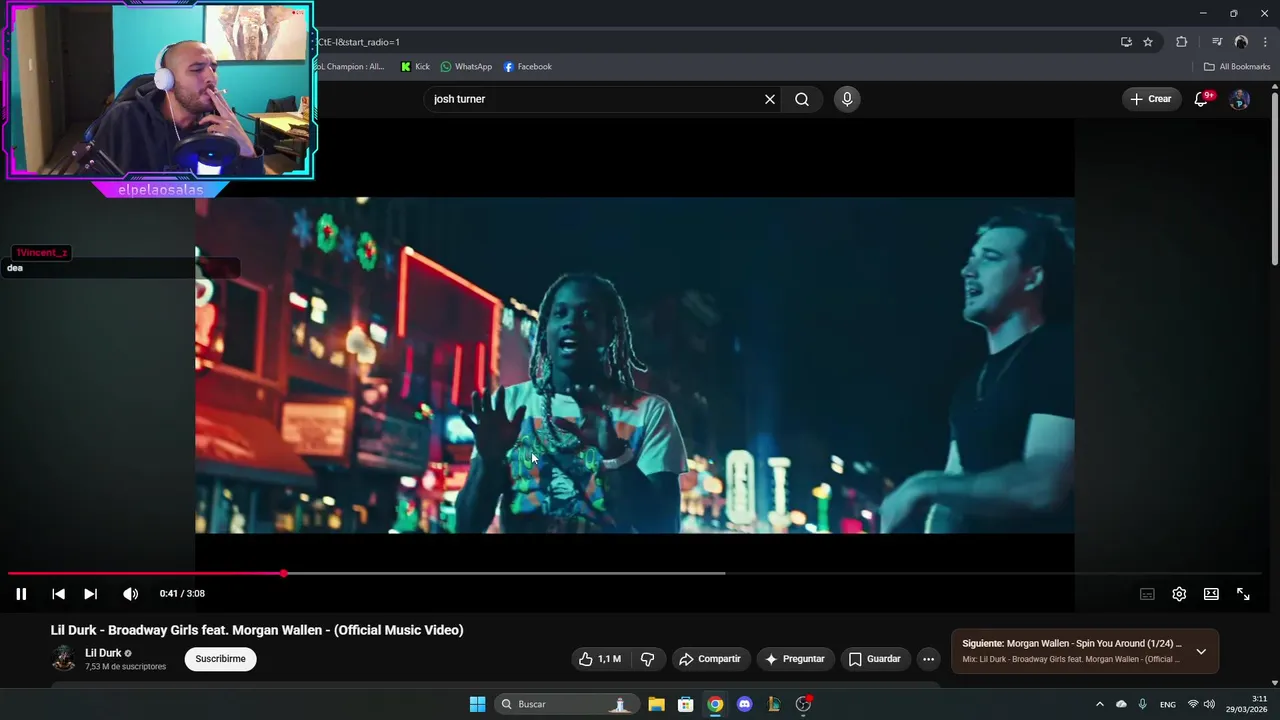The width and height of the screenshot is (1280, 720).
Task: Open the Crear create menu
Action: pyautogui.click(x=1151, y=99)
